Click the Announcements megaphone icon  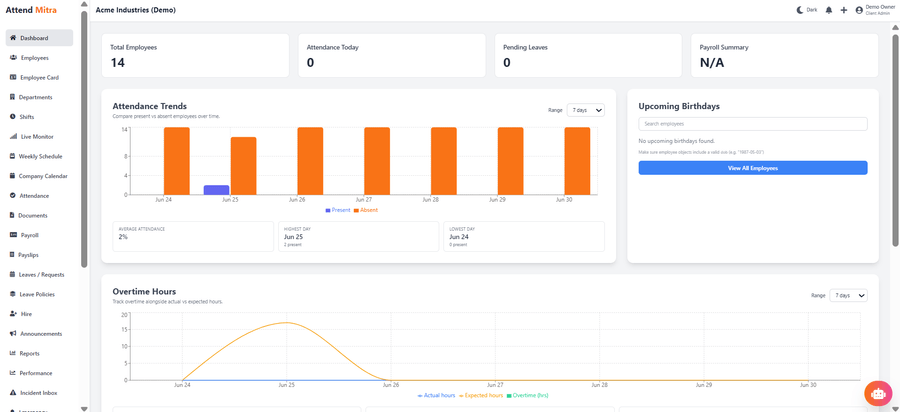(13, 333)
